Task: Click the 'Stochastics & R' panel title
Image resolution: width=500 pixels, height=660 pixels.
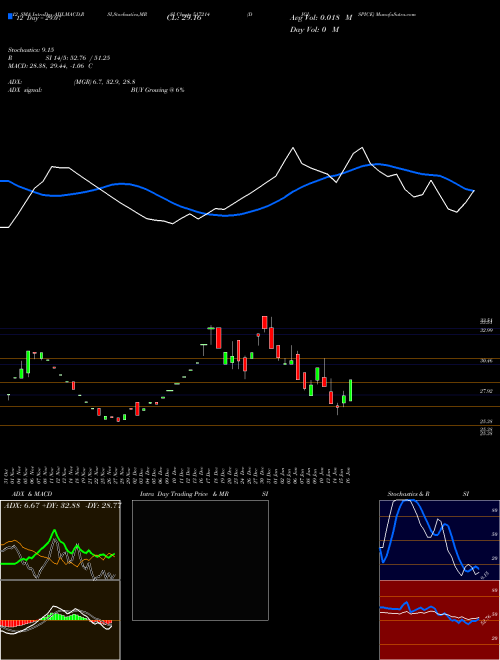Action: [x=409, y=494]
